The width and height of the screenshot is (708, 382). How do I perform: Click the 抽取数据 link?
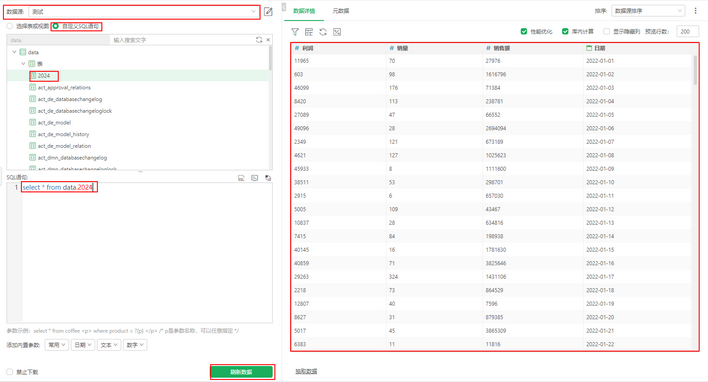(306, 371)
